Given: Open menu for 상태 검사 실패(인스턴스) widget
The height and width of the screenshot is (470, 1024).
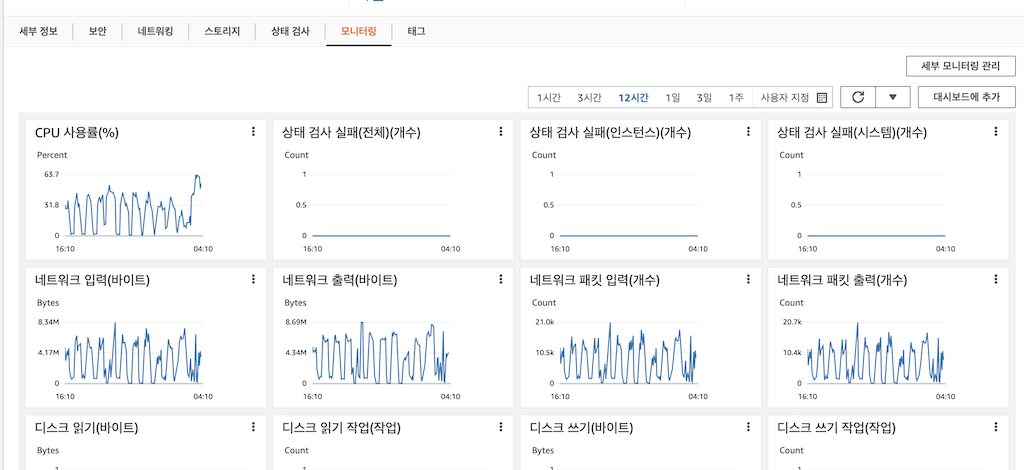Looking at the screenshot, I should [748, 132].
